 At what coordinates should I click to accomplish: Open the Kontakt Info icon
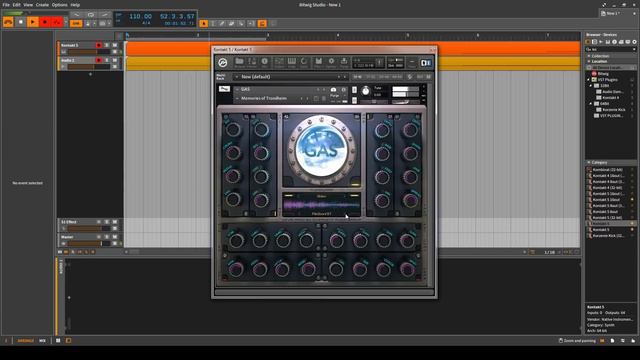[264, 62]
